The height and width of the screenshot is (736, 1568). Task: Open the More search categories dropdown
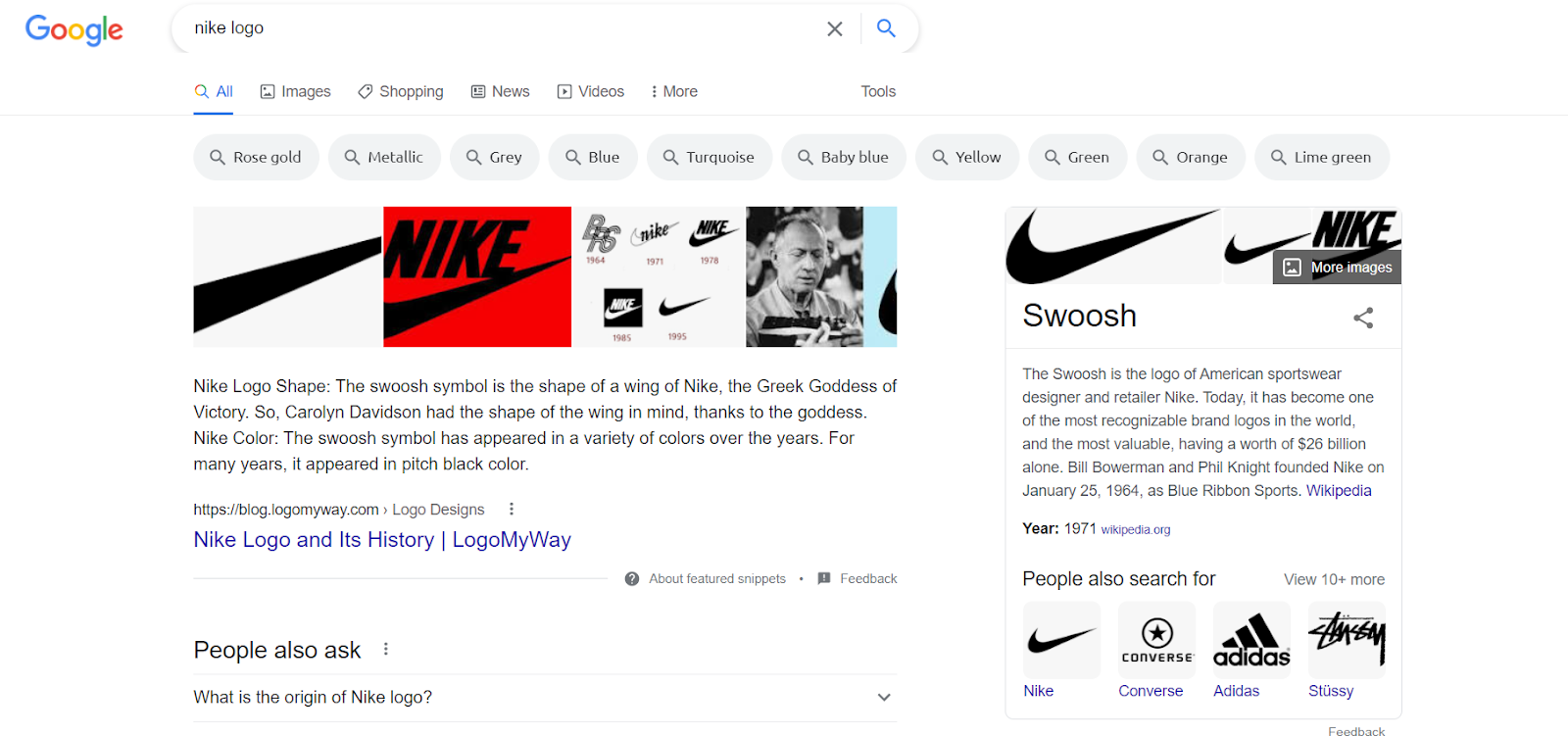[673, 91]
